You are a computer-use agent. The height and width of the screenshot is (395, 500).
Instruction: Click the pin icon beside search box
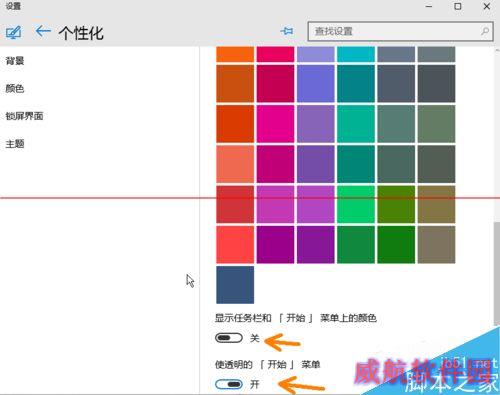point(287,31)
